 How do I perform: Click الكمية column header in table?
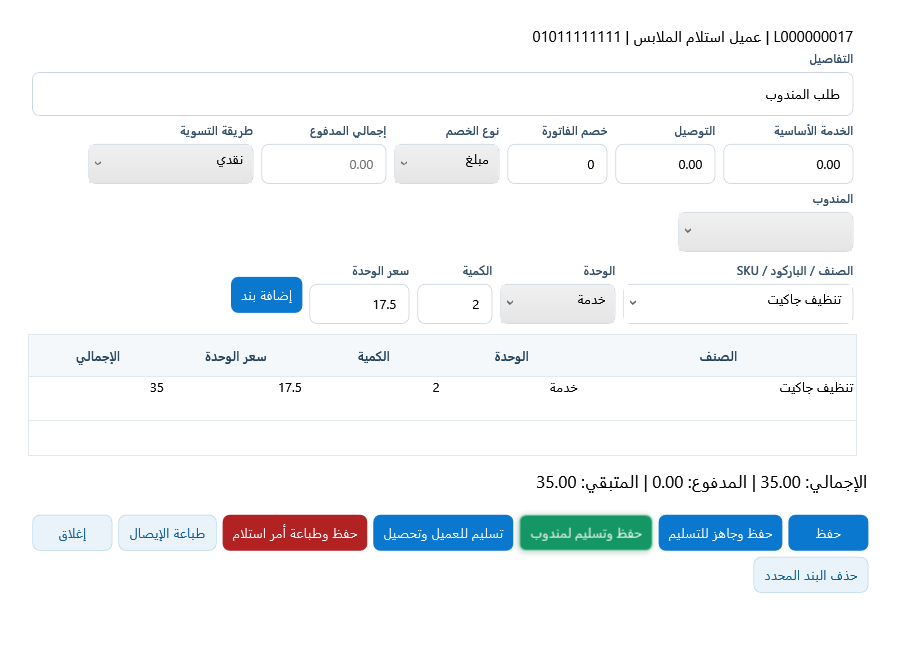[x=374, y=356]
